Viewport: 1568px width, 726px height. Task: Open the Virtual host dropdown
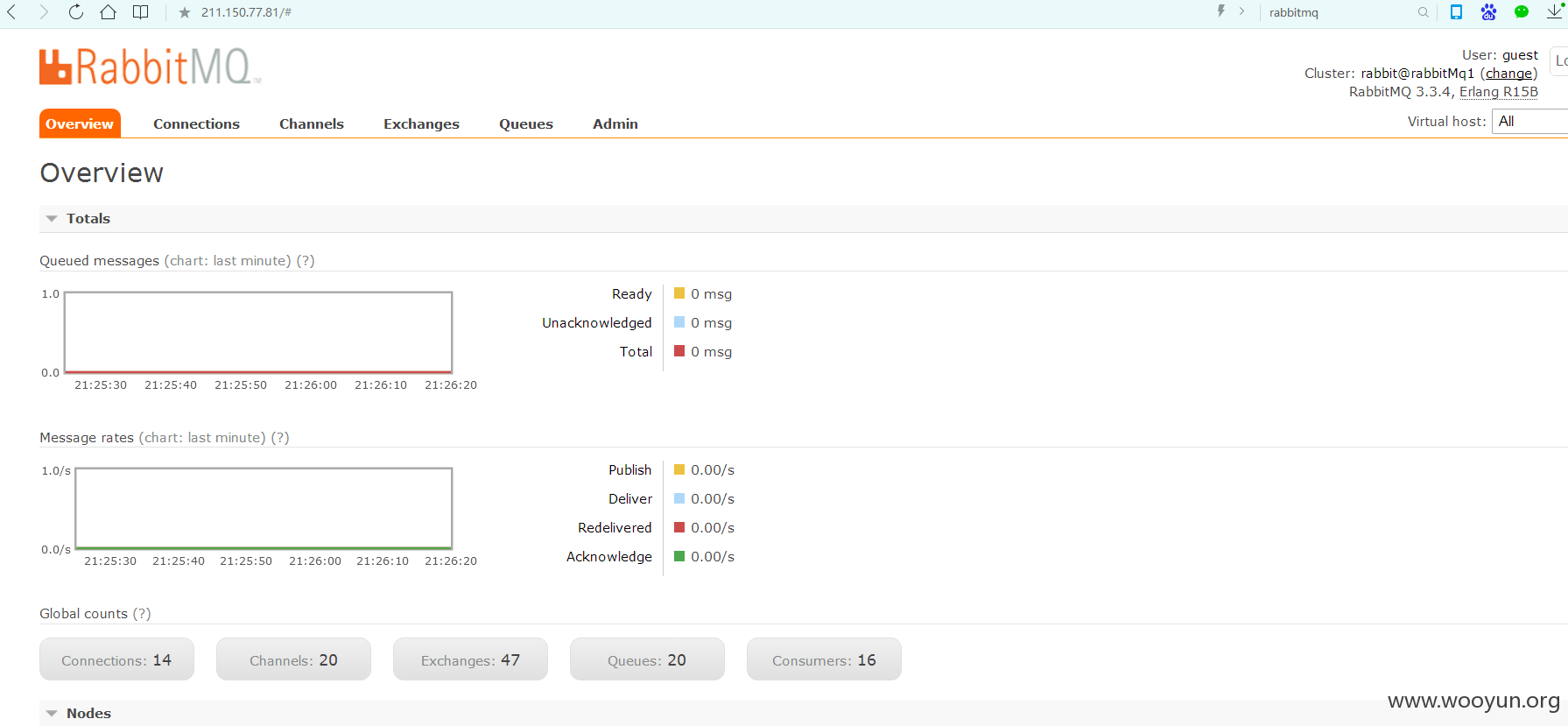tap(1530, 122)
